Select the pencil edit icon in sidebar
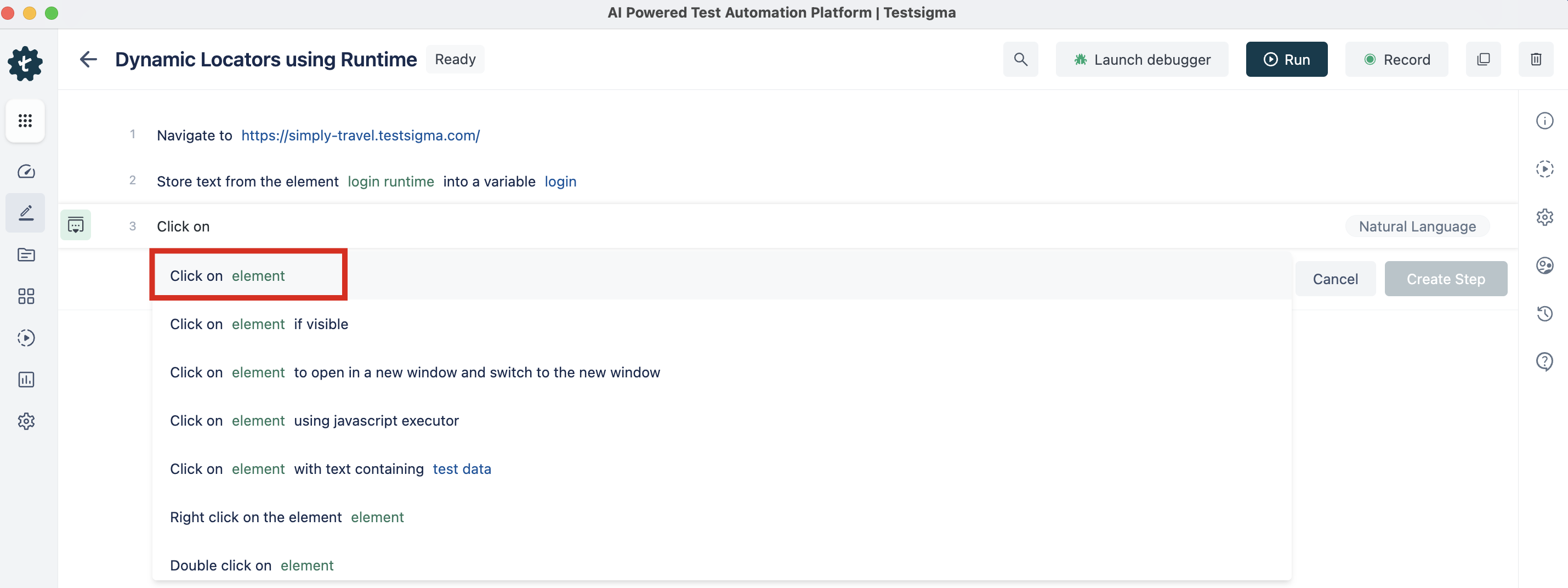The image size is (1568, 588). click(26, 212)
